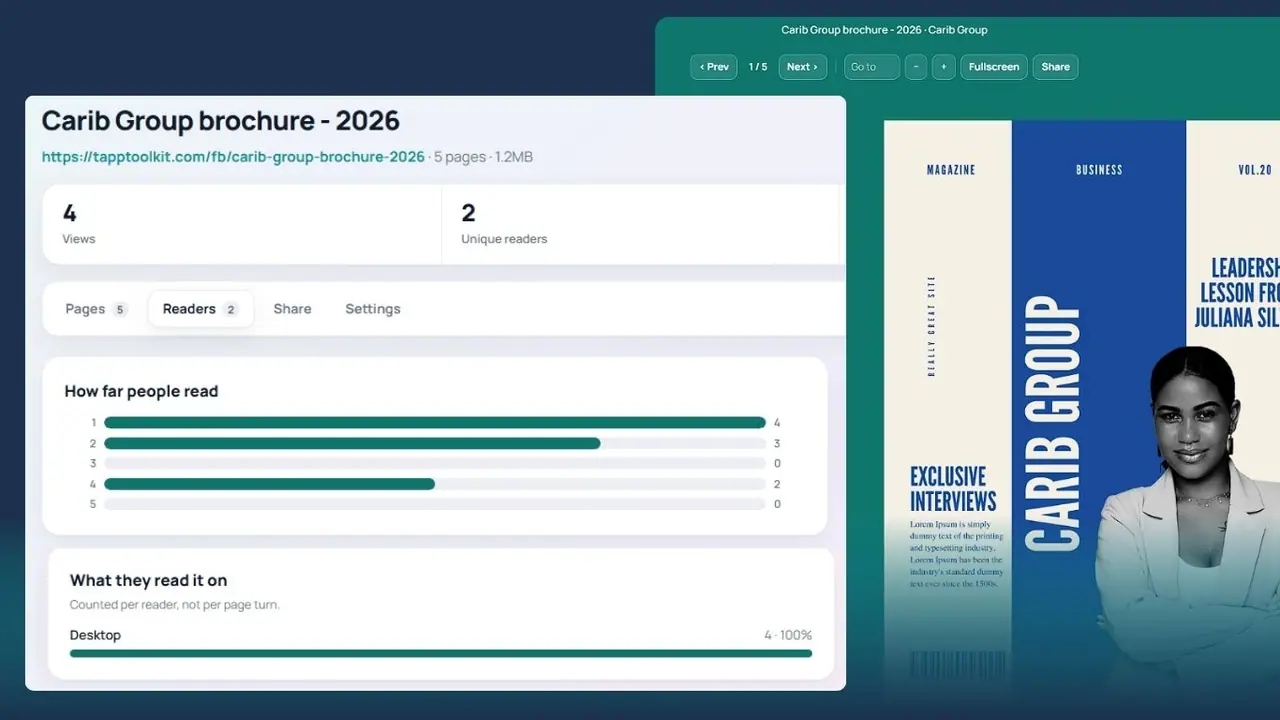Open the tapptoolkit.com brochure link
The width and height of the screenshot is (1280, 720).
click(233, 157)
